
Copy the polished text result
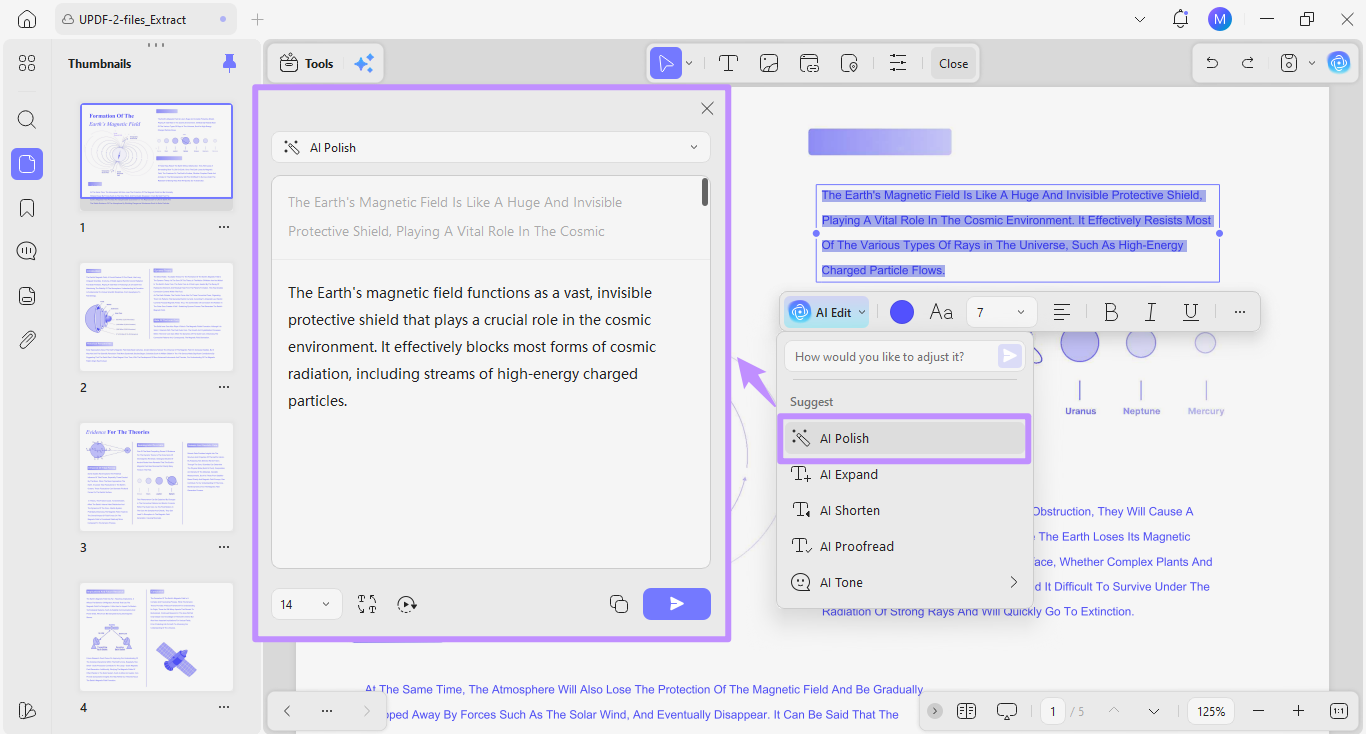pyautogui.click(x=619, y=604)
